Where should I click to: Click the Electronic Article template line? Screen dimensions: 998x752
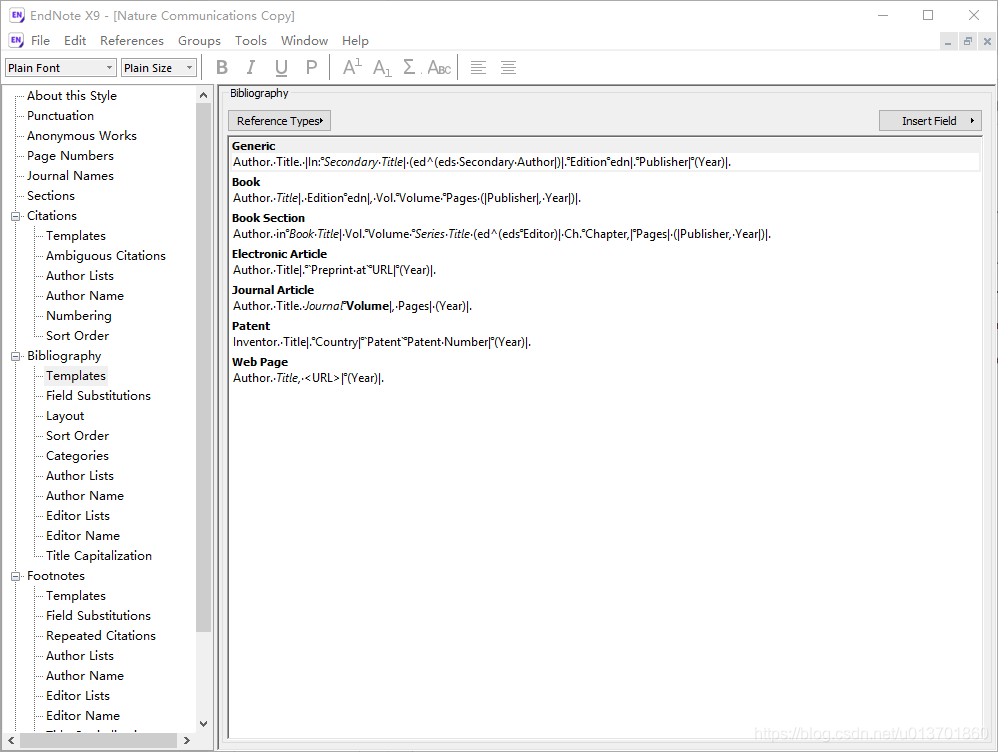pos(334,270)
